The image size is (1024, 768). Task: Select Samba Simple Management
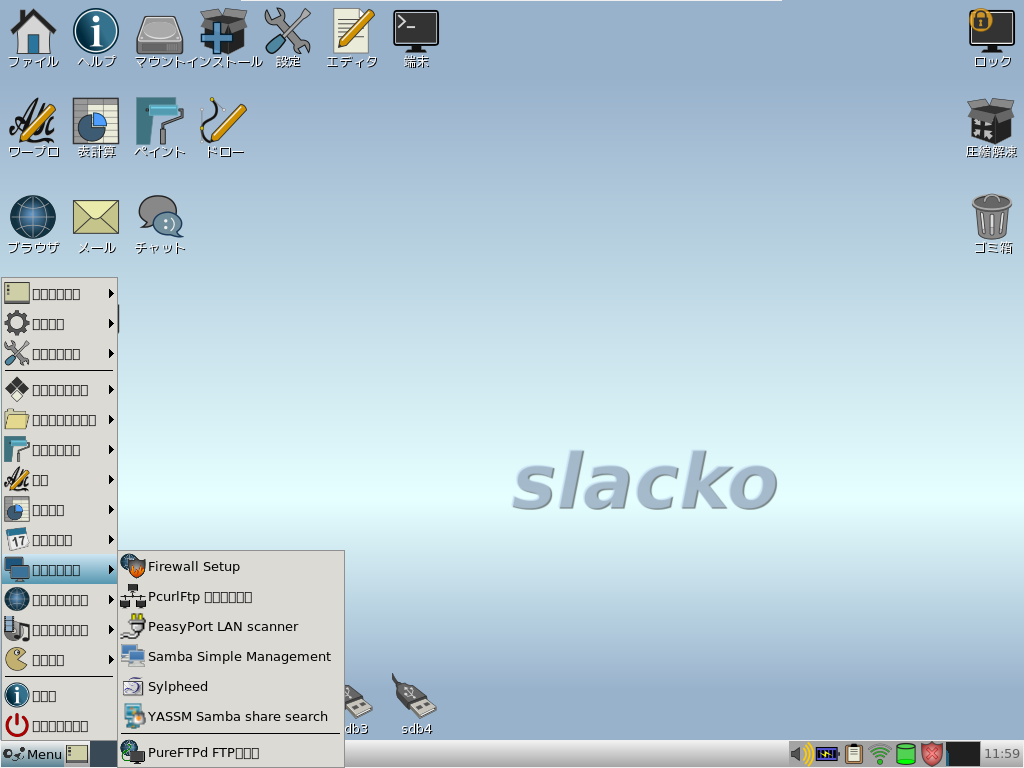point(231,657)
